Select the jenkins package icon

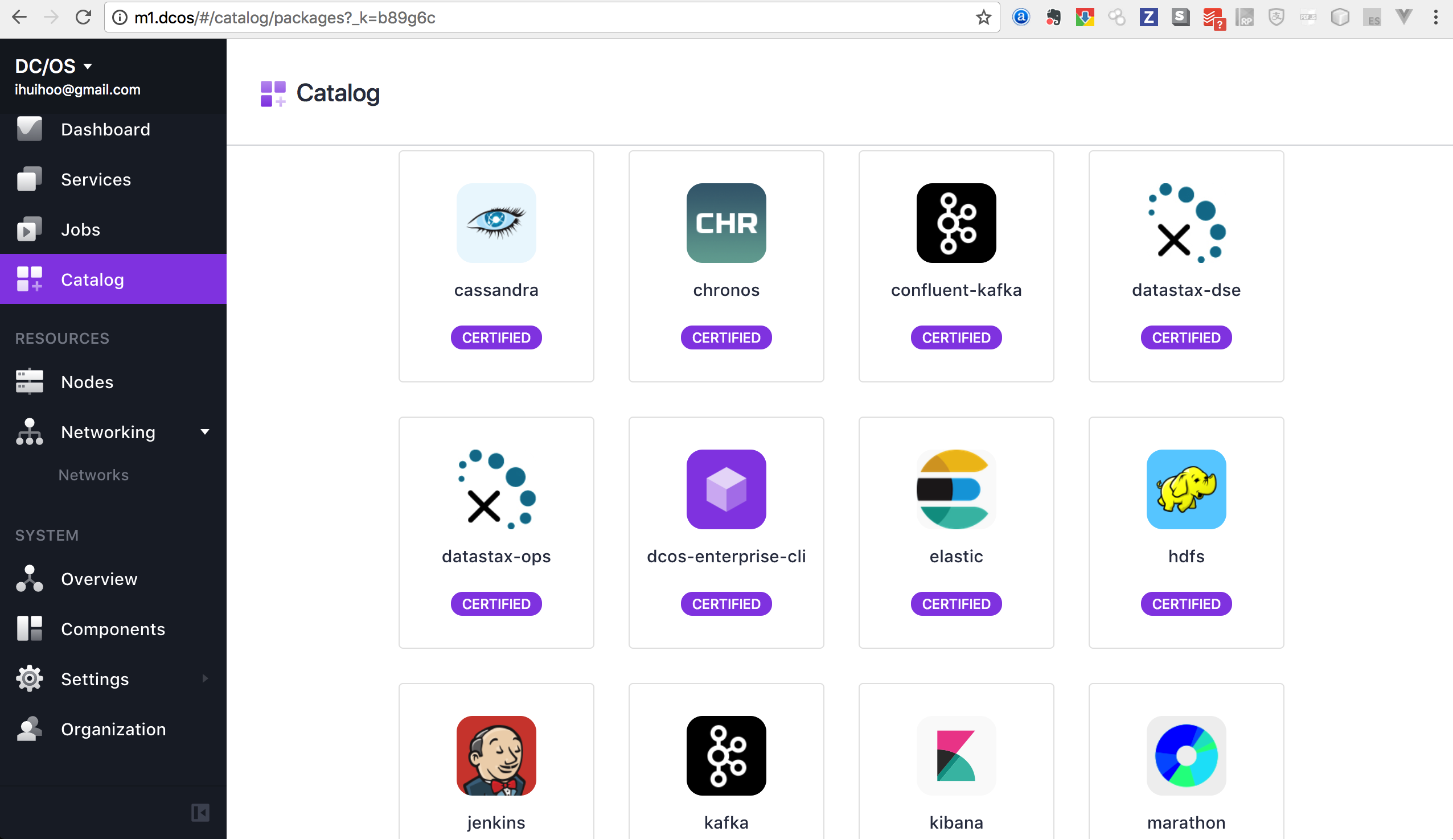point(496,756)
